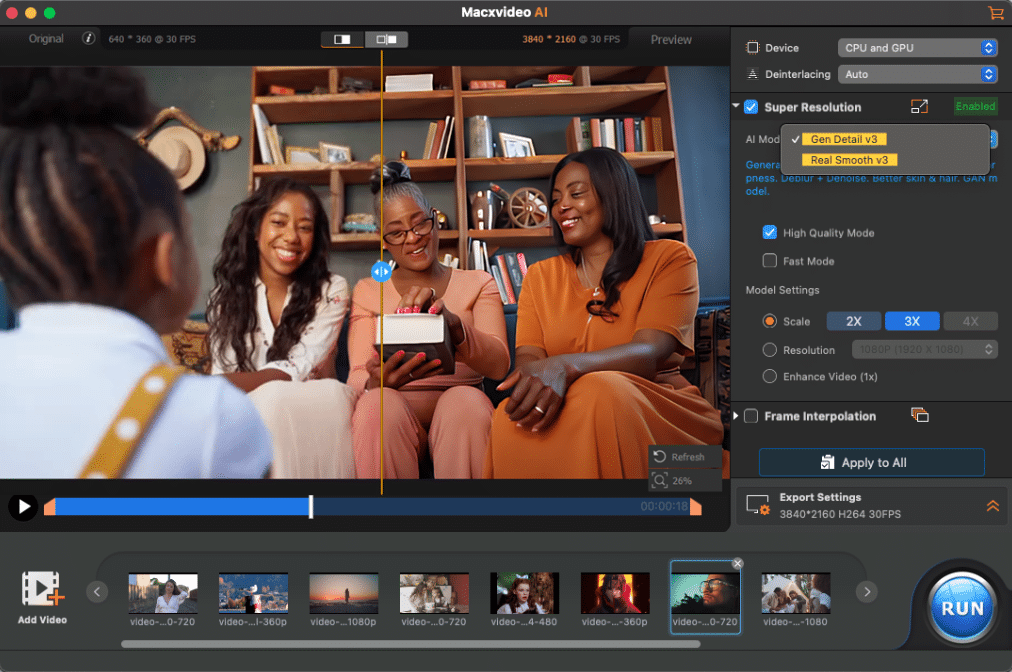1012x672 pixels.
Task: Click the trim start marker
Action: pos(49,507)
